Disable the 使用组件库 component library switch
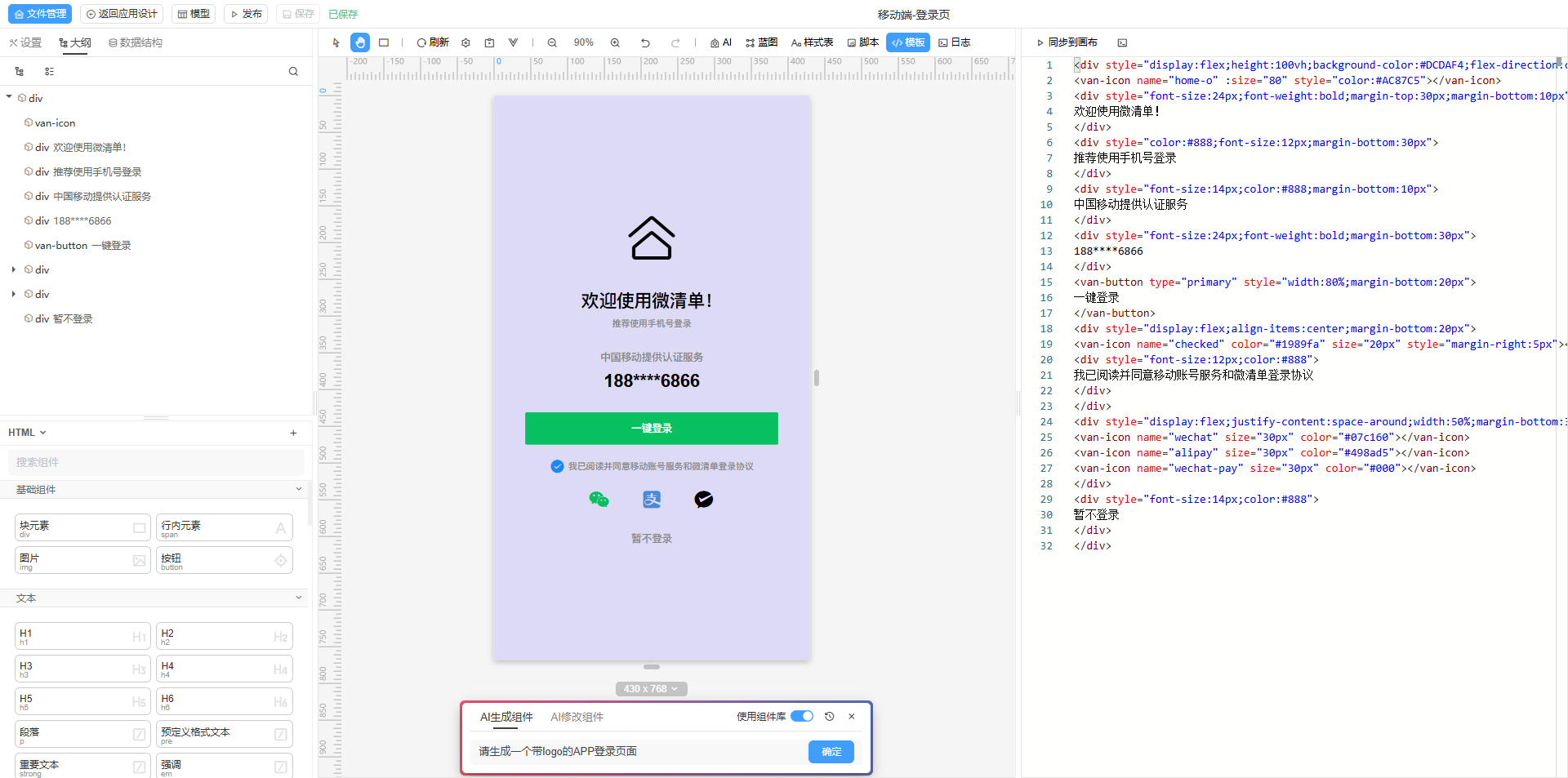Viewport: 1568px width, 778px height. (x=802, y=716)
